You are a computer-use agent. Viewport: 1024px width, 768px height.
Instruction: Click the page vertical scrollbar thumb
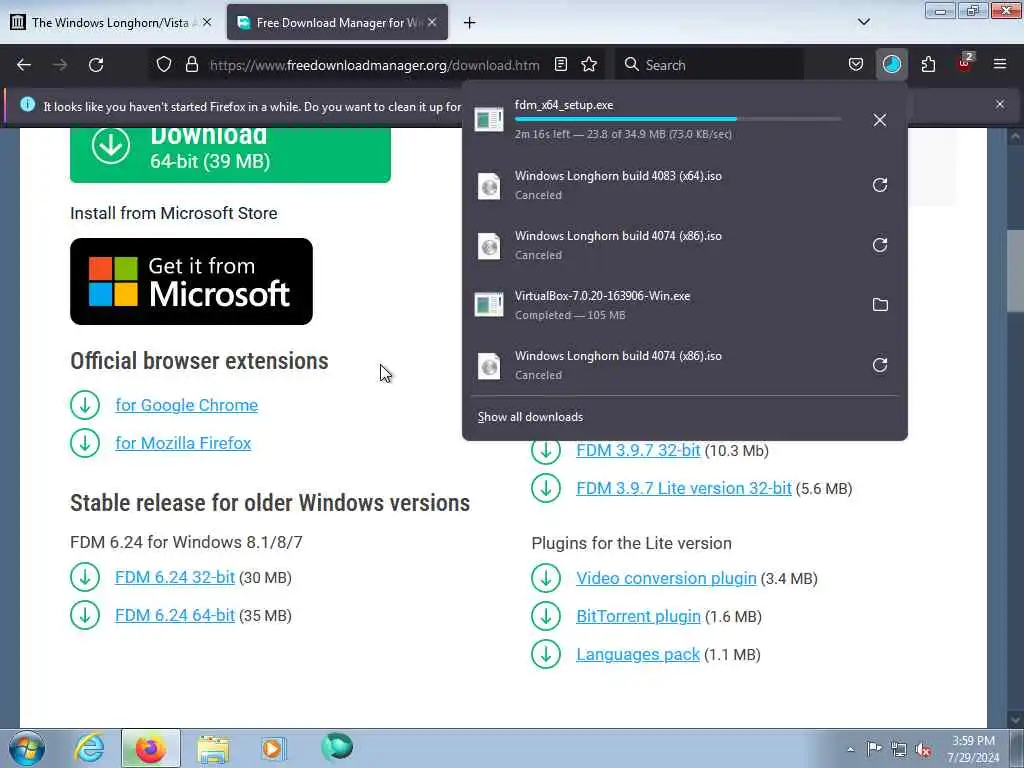[x=1014, y=273]
